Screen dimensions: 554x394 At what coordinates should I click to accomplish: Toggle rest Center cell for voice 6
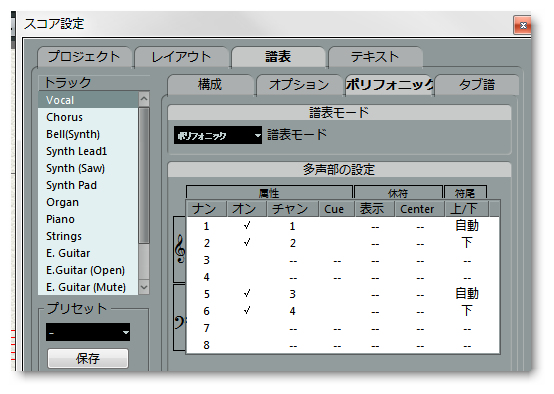click(420, 311)
